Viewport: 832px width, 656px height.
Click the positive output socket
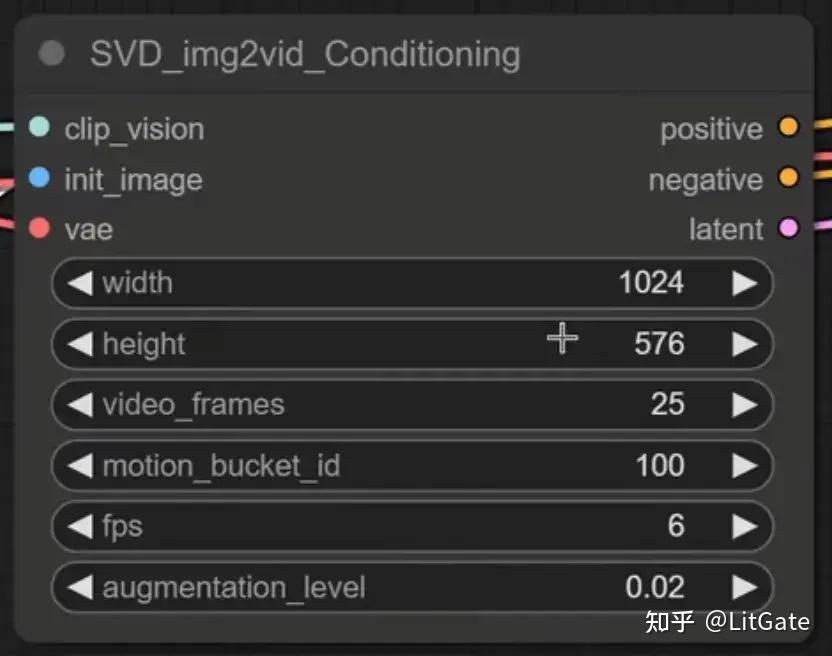[x=789, y=128]
